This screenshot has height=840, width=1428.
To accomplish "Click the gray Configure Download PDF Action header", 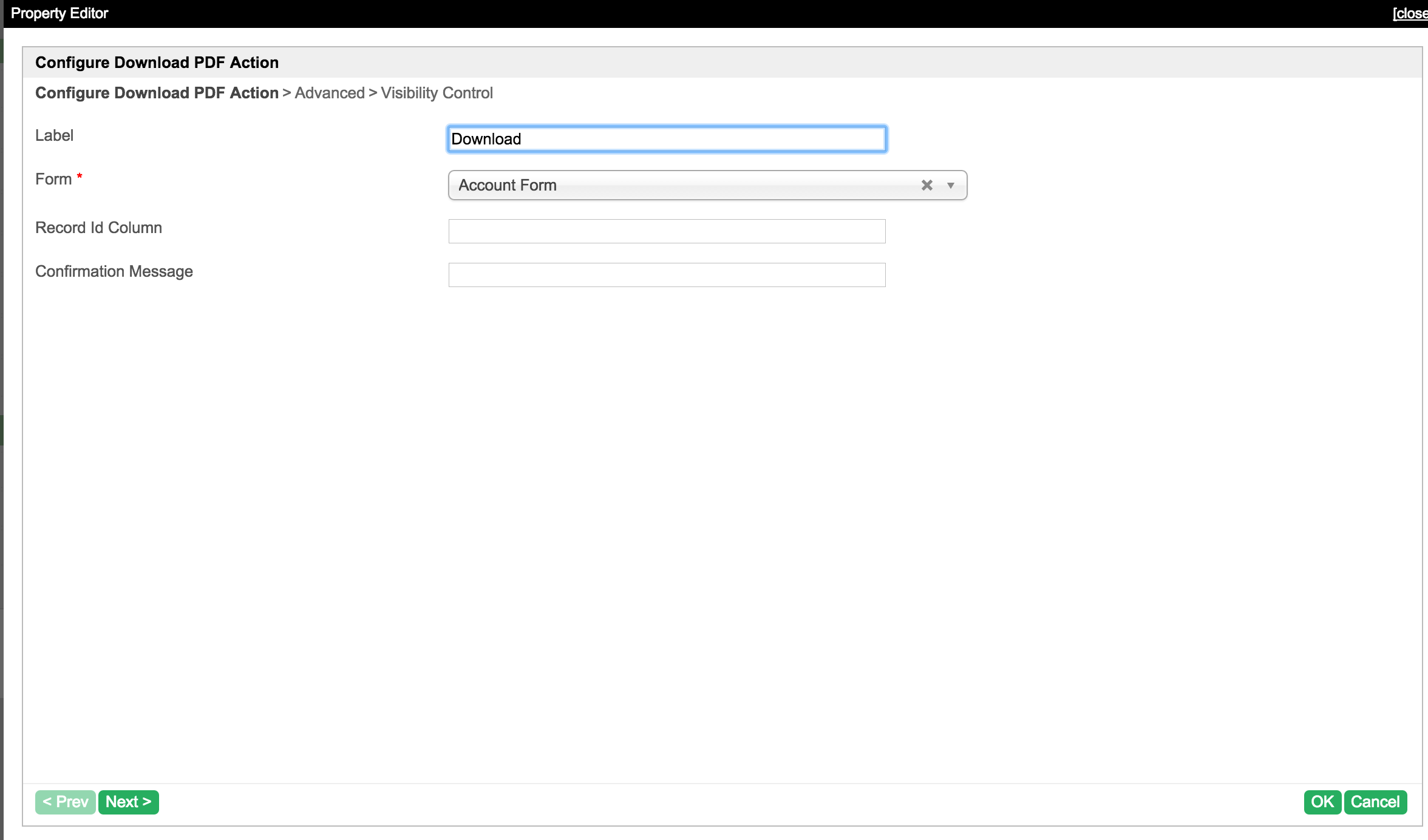I will (x=157, y=63).
